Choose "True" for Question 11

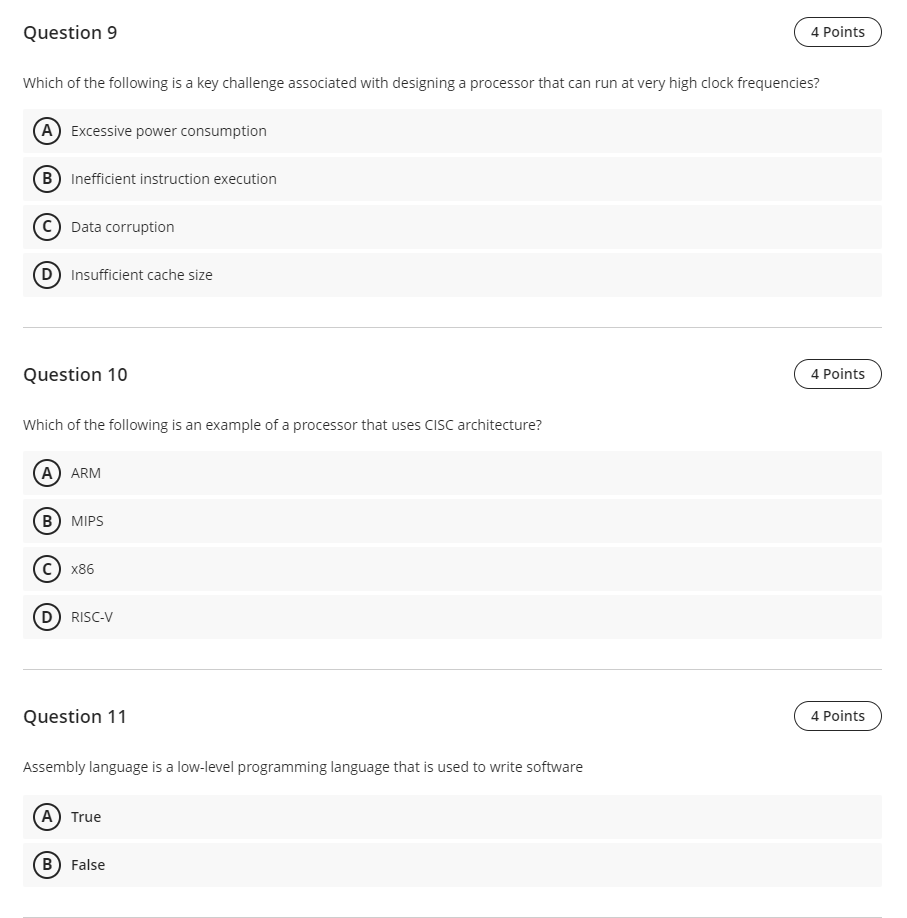pyautogui.click(x=47, y=817)
